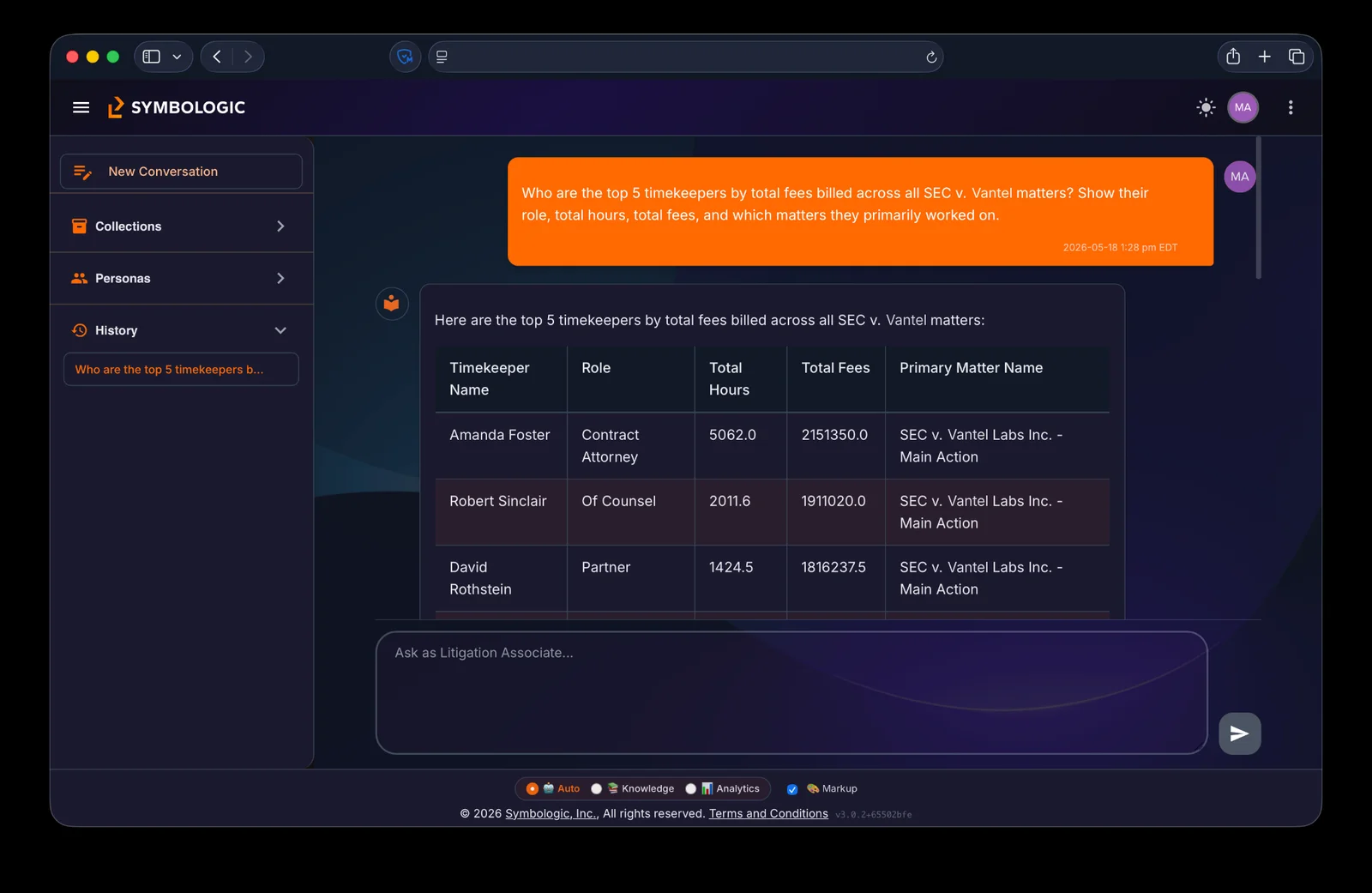
Task: Click the page settings icon in the address bar
Action: 442,57
